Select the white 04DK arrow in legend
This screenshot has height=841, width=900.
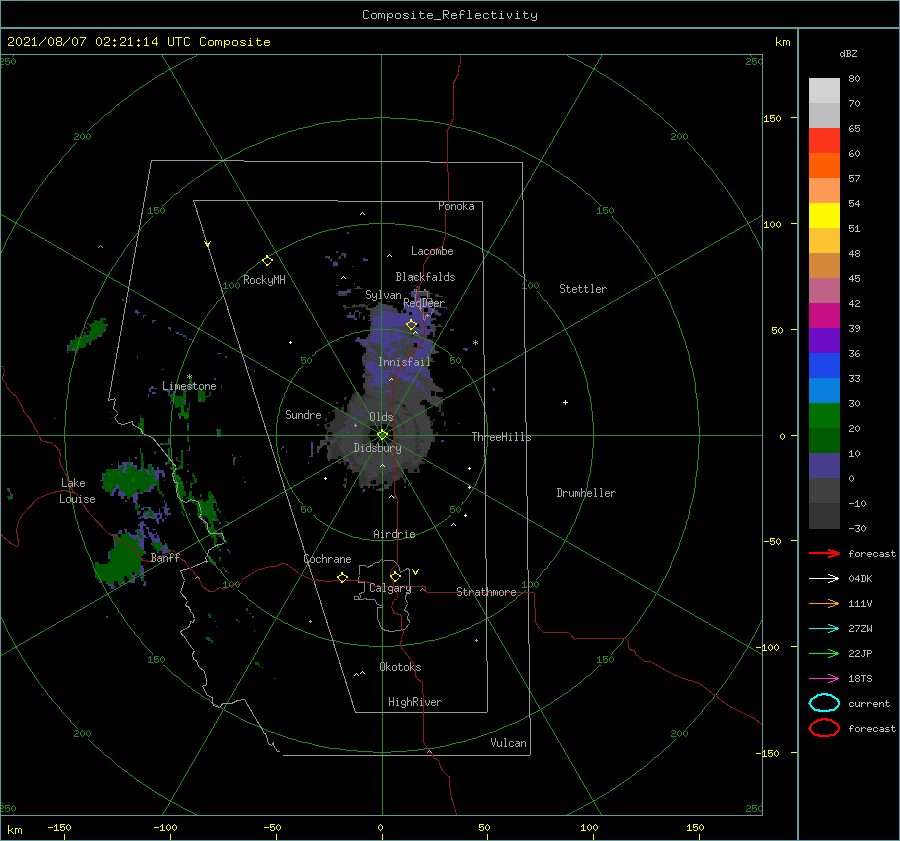tap(824, 578)
